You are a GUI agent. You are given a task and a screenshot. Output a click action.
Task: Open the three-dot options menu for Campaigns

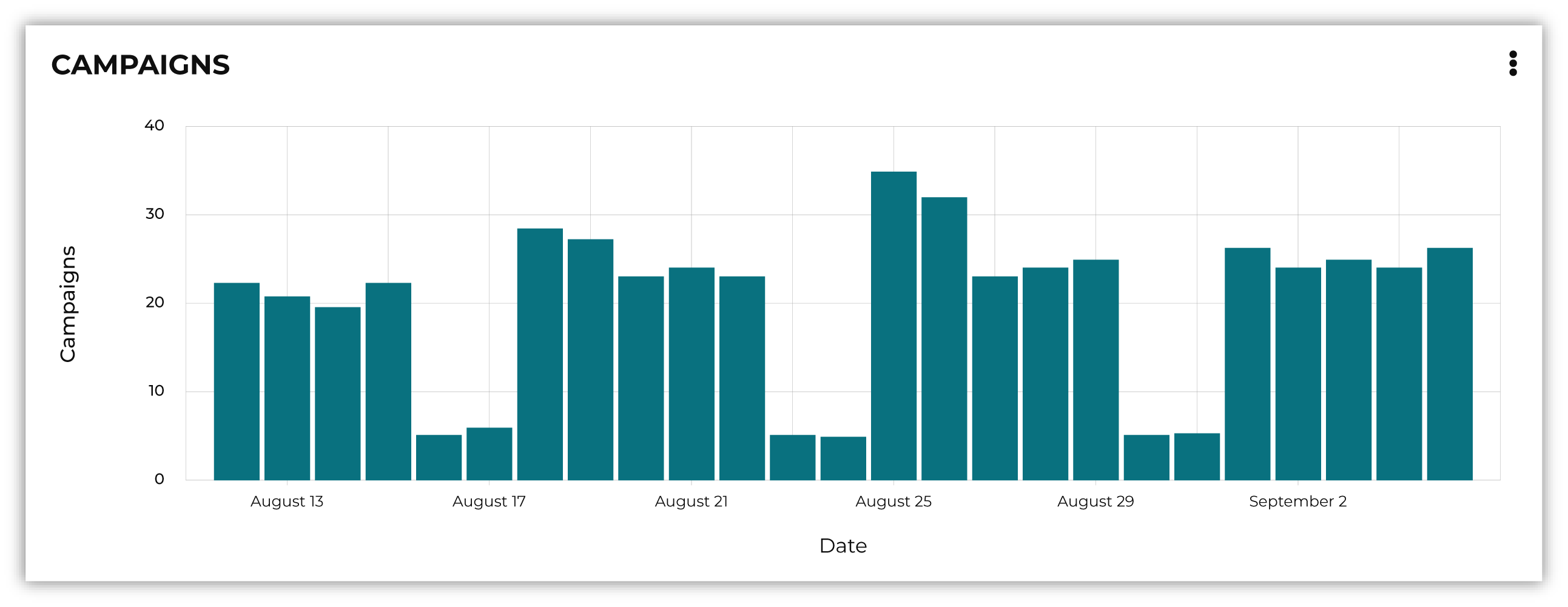[x=1513, y=63]
